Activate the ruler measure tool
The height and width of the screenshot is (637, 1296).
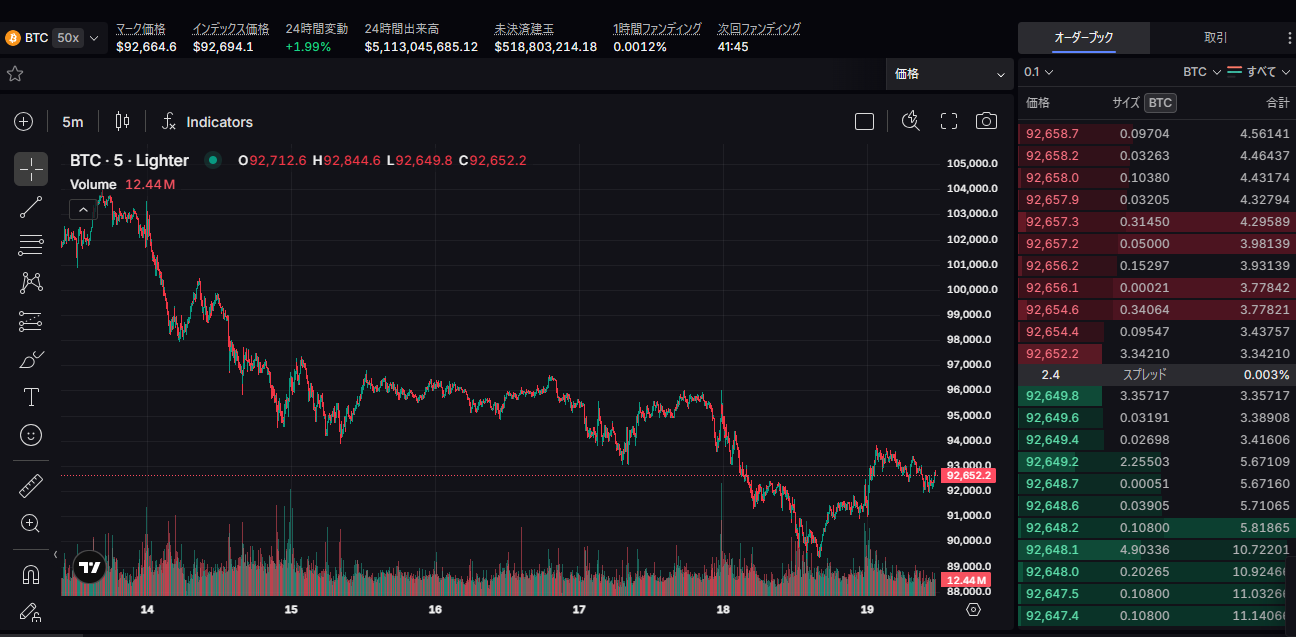pos(31,486)
